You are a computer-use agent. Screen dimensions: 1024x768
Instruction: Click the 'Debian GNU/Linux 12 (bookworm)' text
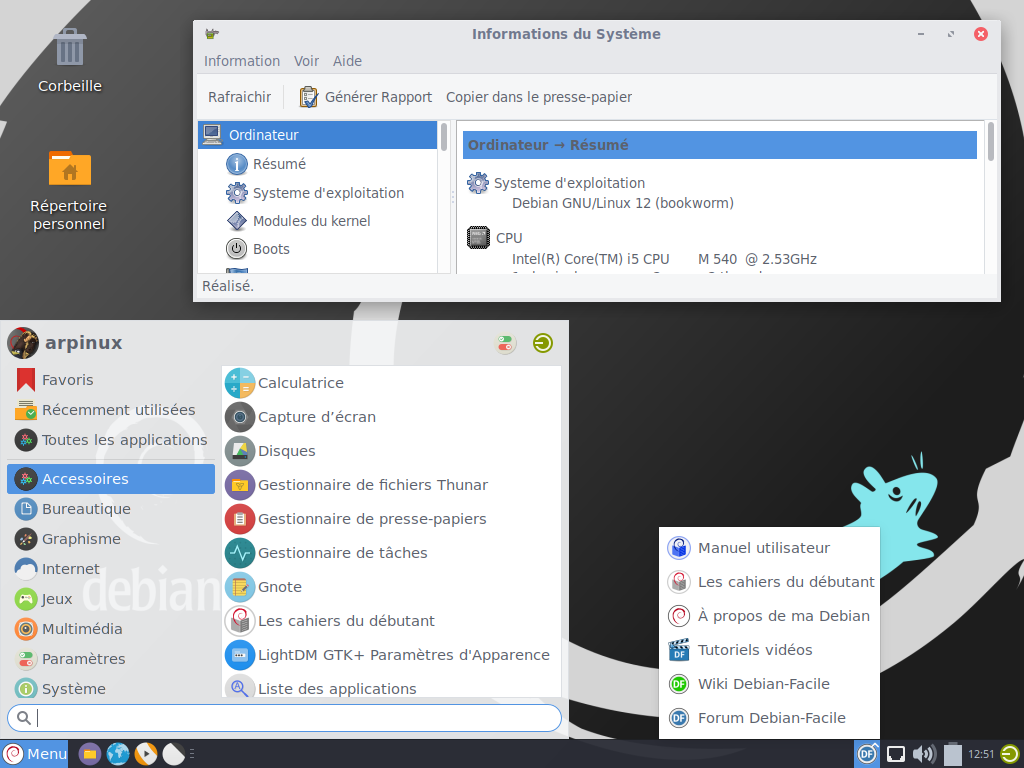click(x=622, y=203)
